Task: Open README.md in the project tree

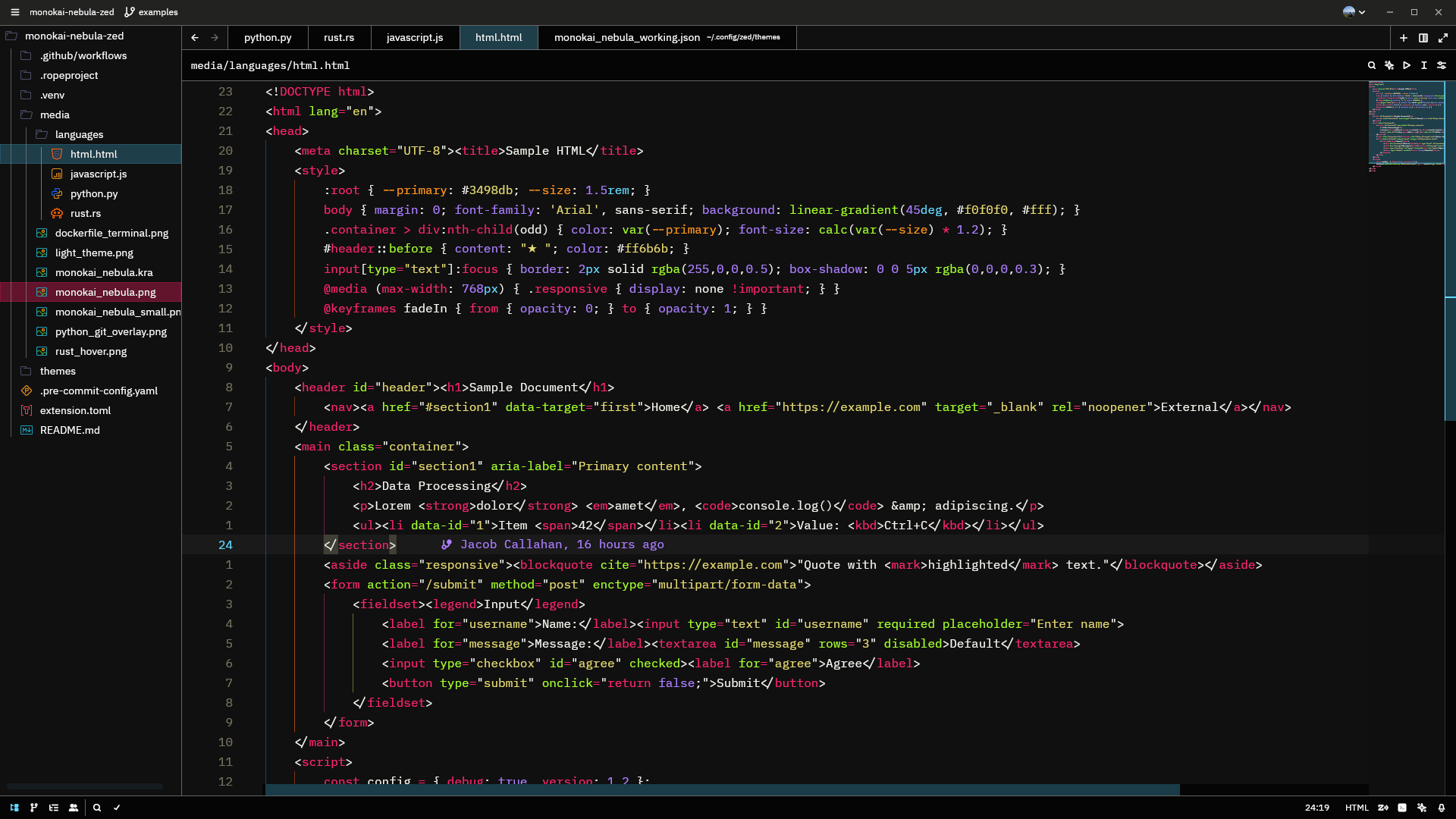Action: click(91, 430)
